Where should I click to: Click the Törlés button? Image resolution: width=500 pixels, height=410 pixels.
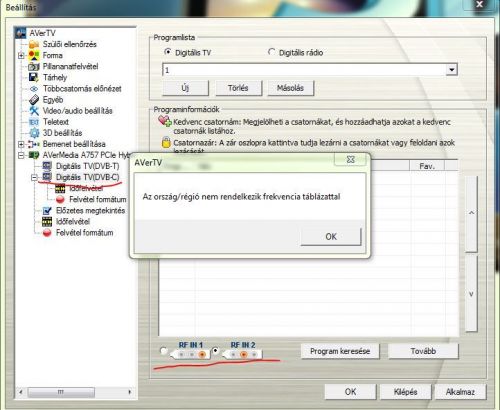pyautogui.click(x=238, y=88)
